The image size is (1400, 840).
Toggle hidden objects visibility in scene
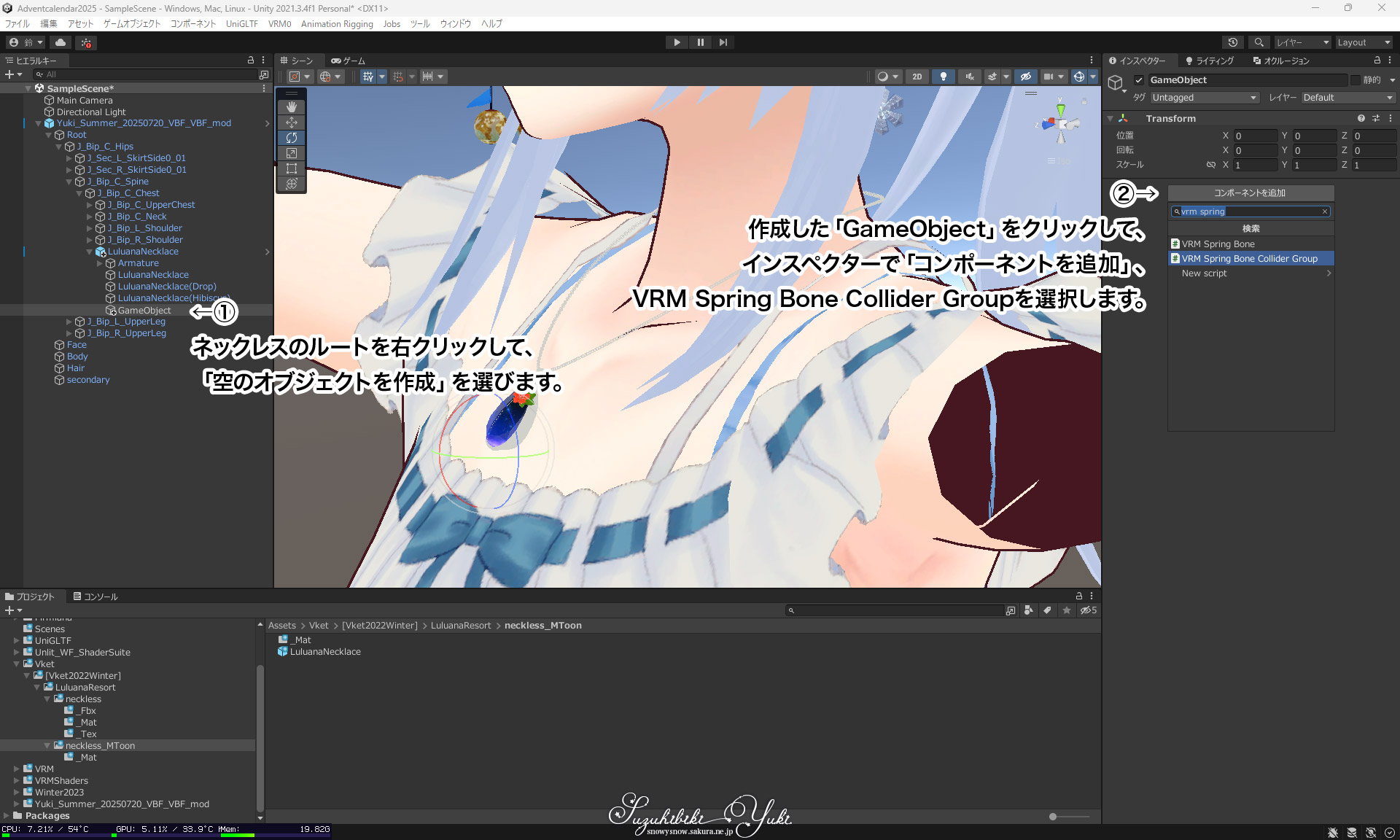[1025, 77]
